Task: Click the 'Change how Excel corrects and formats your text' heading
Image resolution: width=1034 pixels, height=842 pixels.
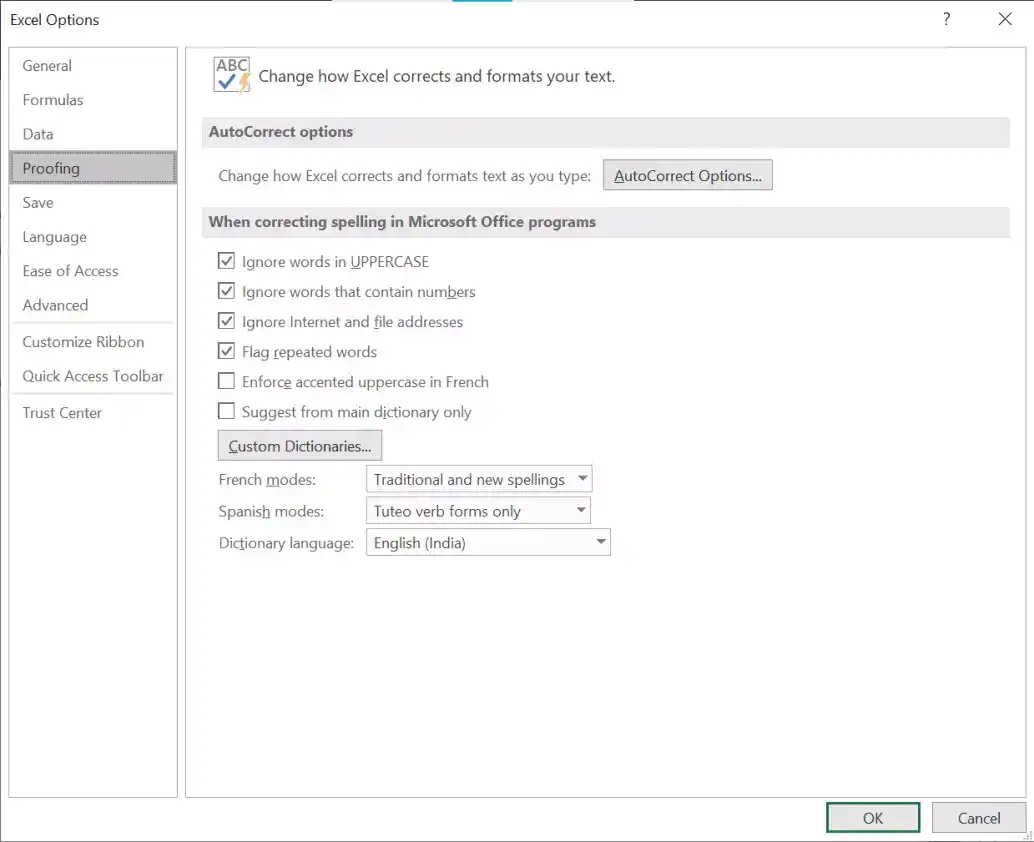Action: 437,76
